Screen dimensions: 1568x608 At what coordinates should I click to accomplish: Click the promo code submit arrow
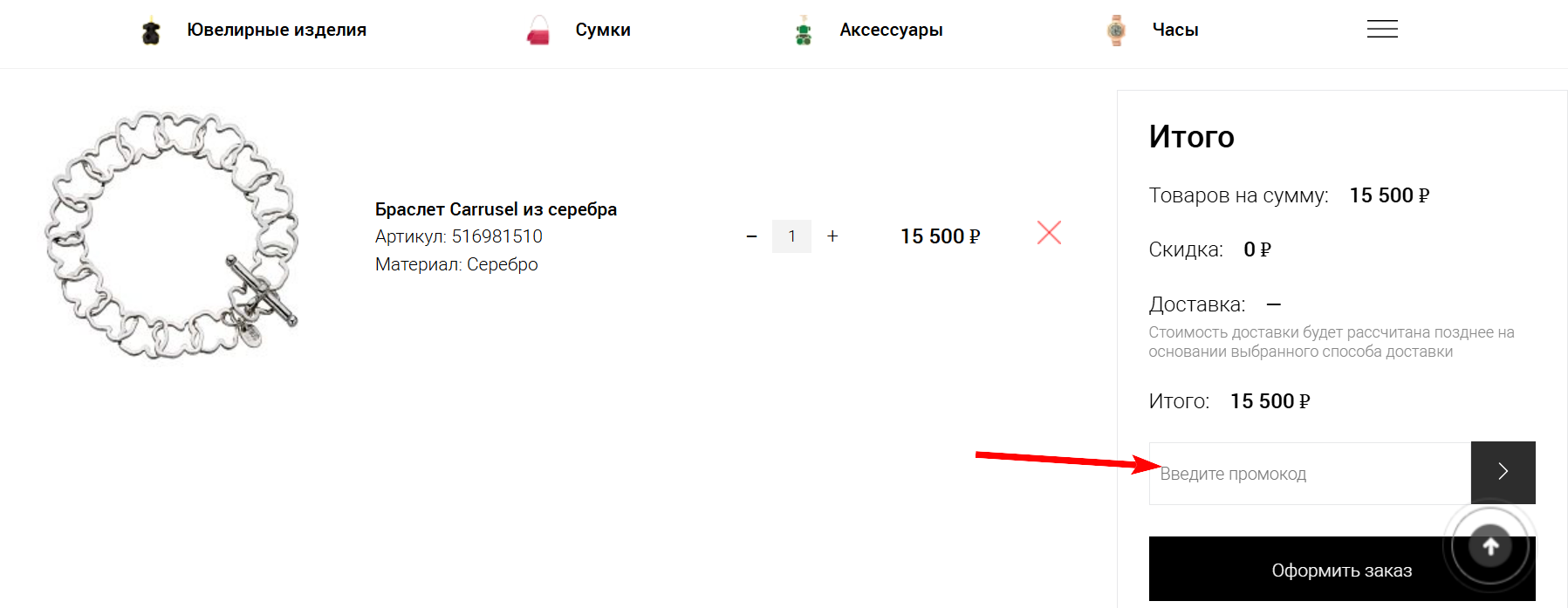click(x=1502, y=472)
